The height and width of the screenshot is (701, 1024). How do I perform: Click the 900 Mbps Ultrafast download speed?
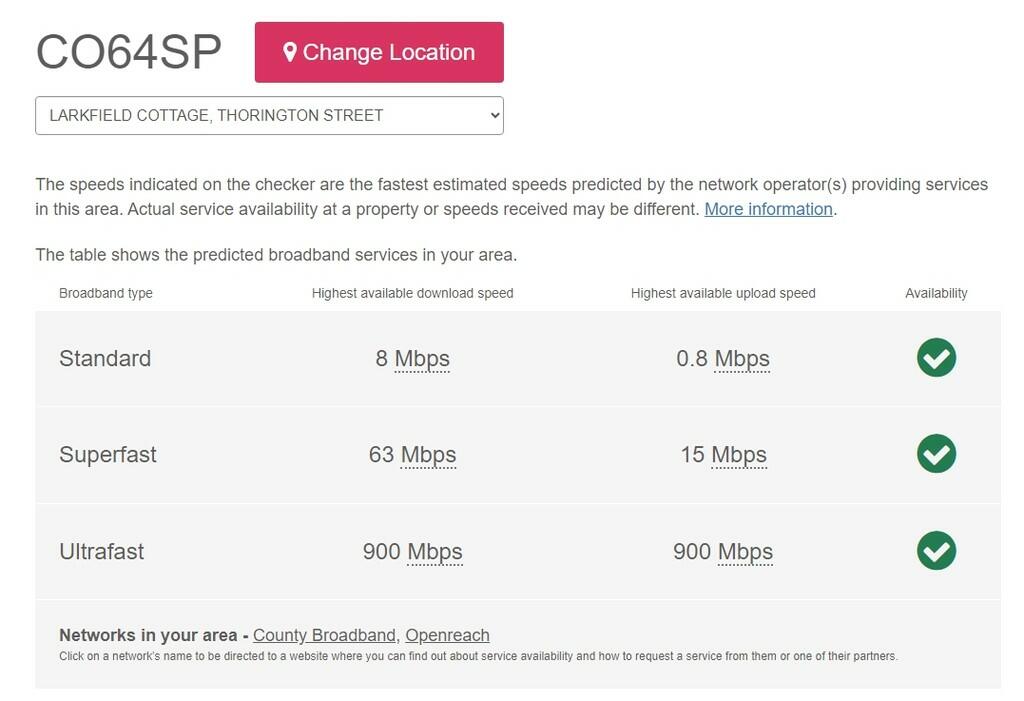point(413,551)
